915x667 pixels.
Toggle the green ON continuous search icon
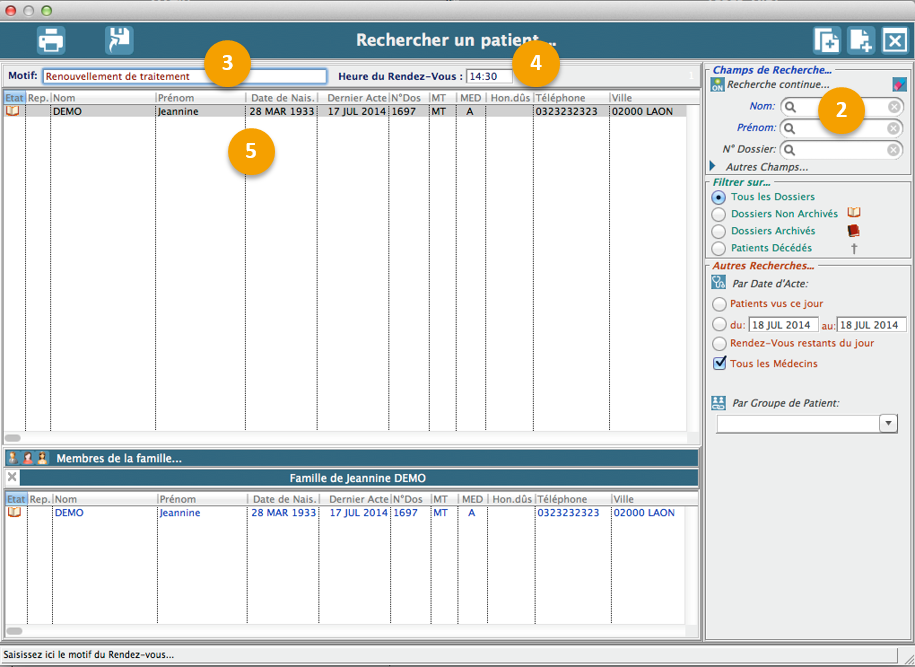click(x=717, y=85)
